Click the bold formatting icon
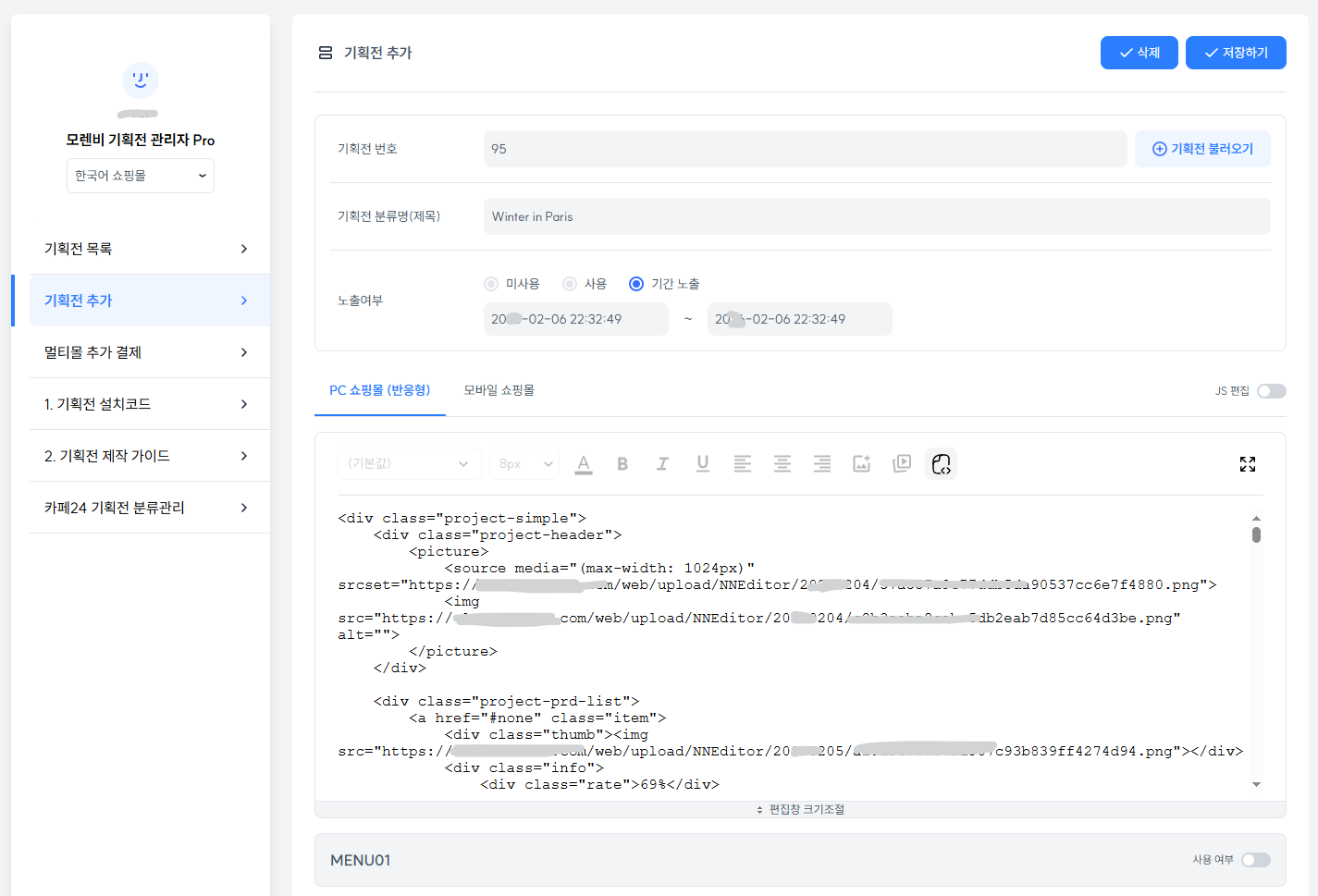The image size is (1318, 896). (622, 464)
